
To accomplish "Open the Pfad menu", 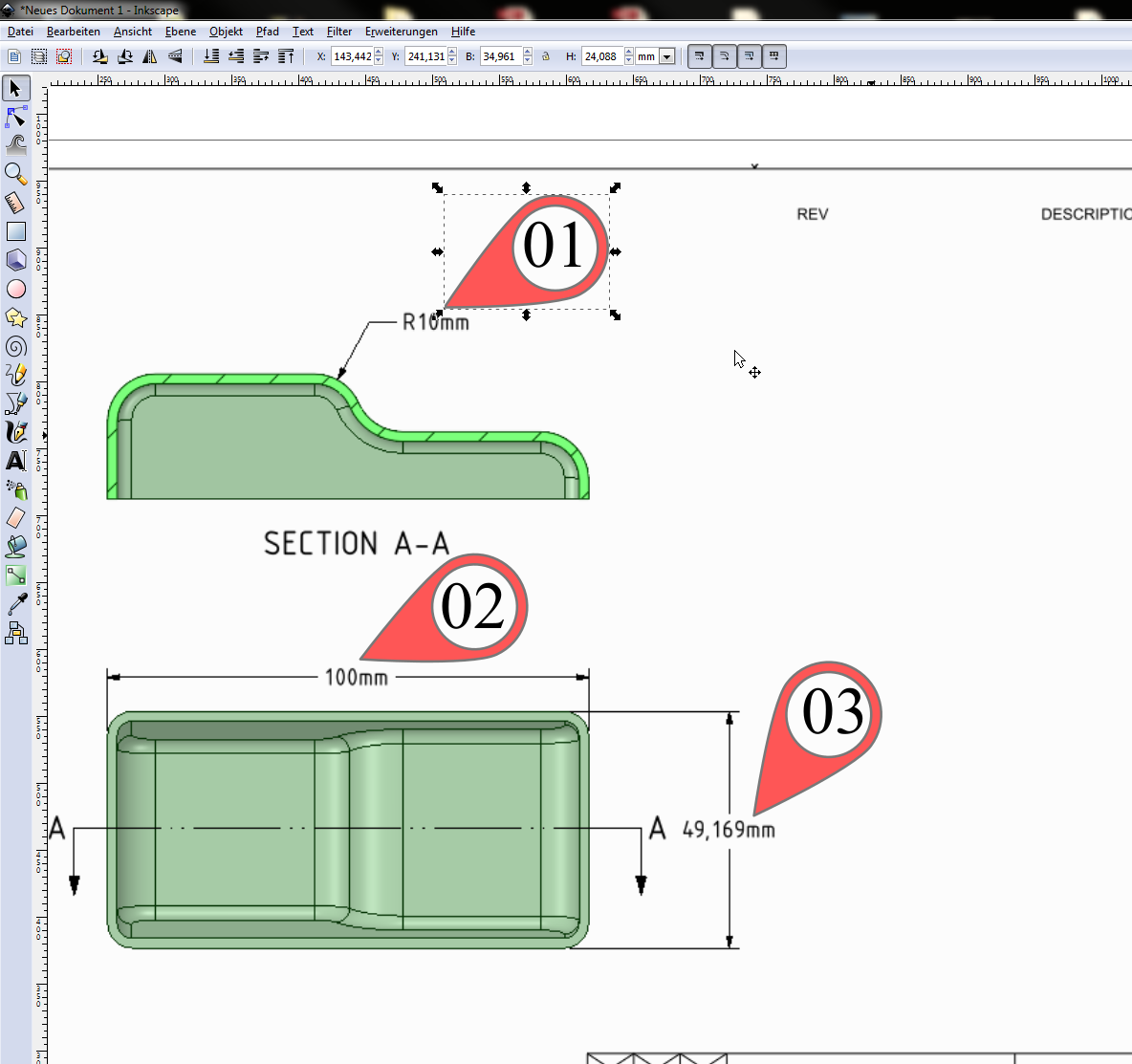I will coord(267,32).
